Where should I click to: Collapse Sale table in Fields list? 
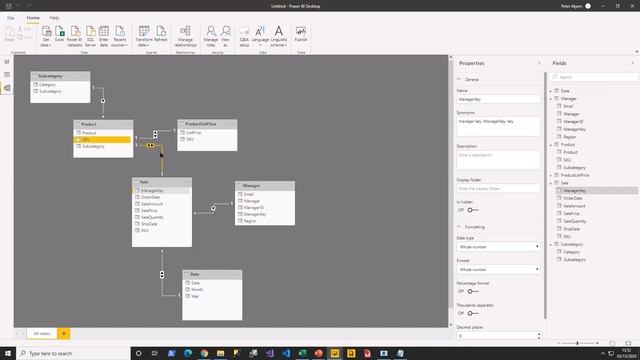pos(551,183)
